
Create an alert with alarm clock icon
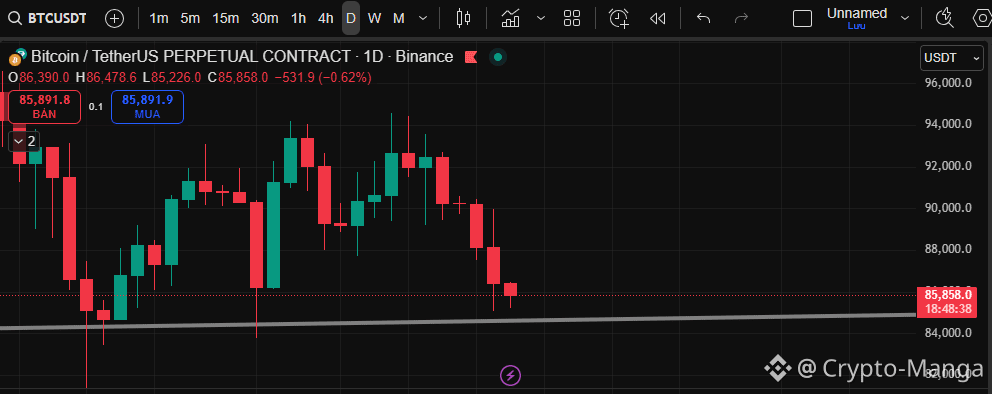tap(619, 18)
